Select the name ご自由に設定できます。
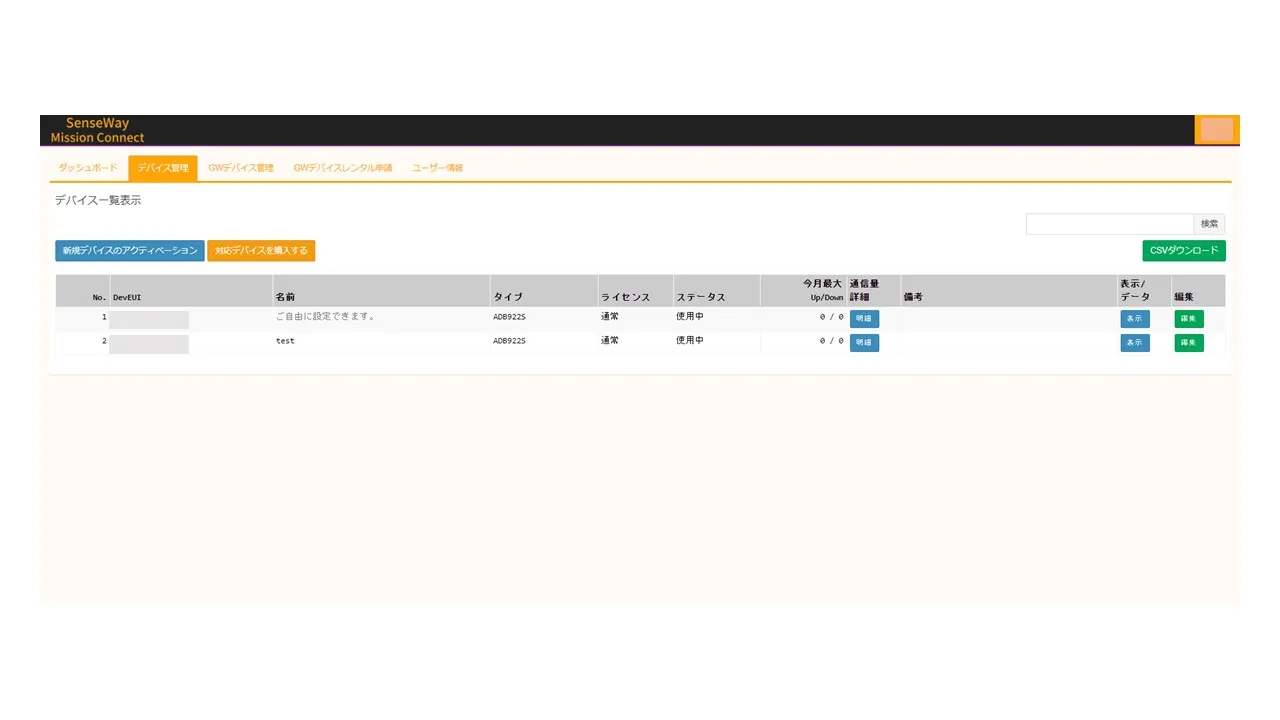This screenshot has height=720, width=1280. click(325, 317)
